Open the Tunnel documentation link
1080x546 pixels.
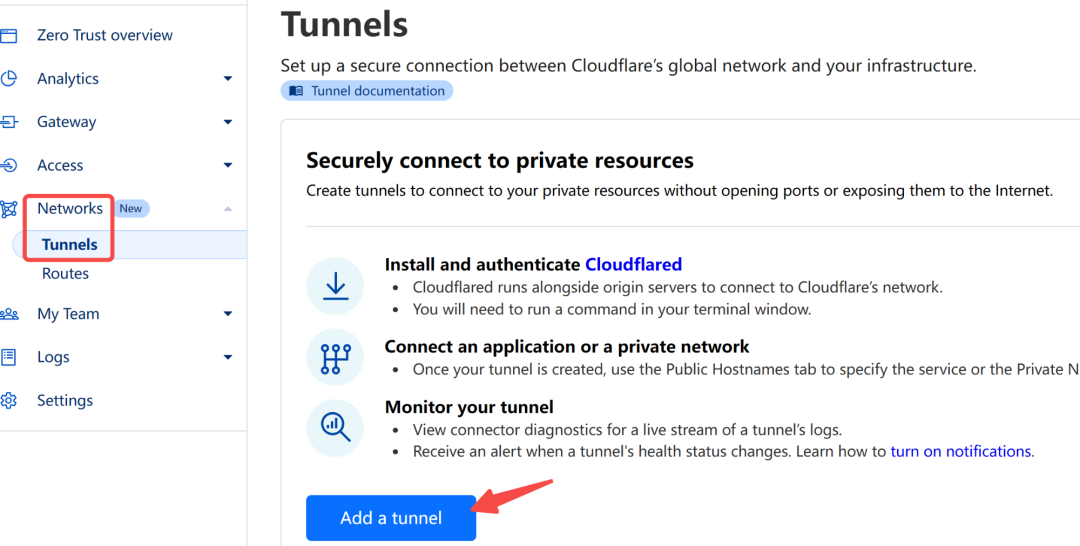click(x=367, y=91)
